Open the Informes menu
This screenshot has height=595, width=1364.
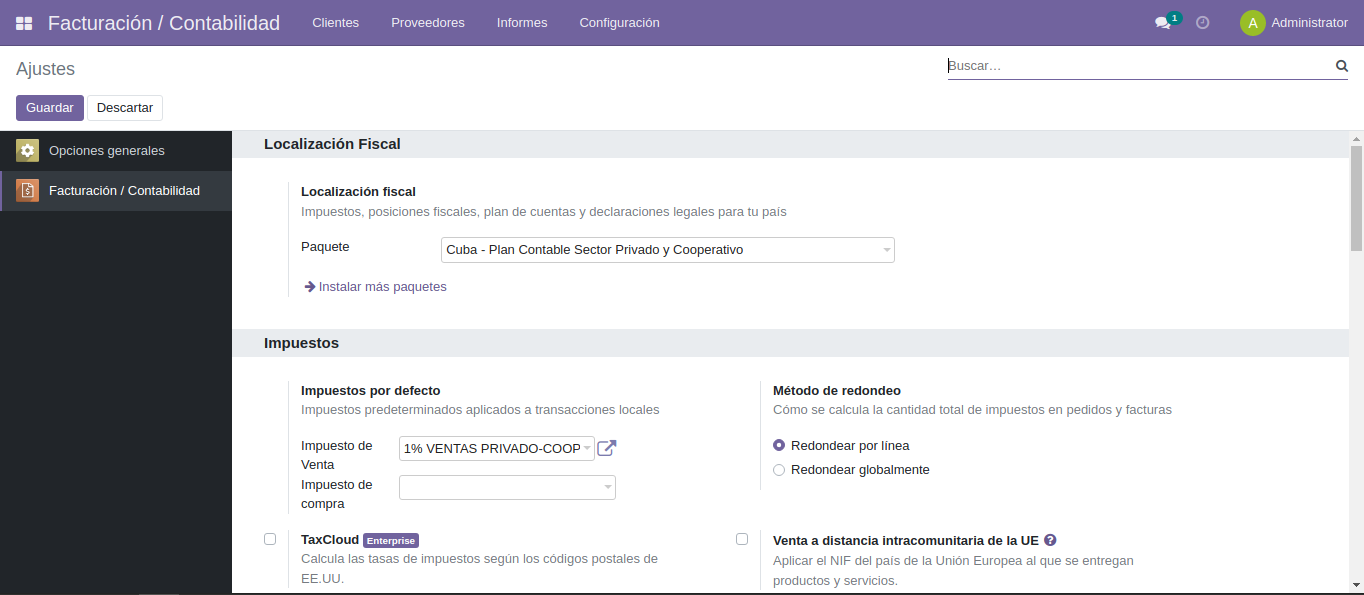[521, 22]
